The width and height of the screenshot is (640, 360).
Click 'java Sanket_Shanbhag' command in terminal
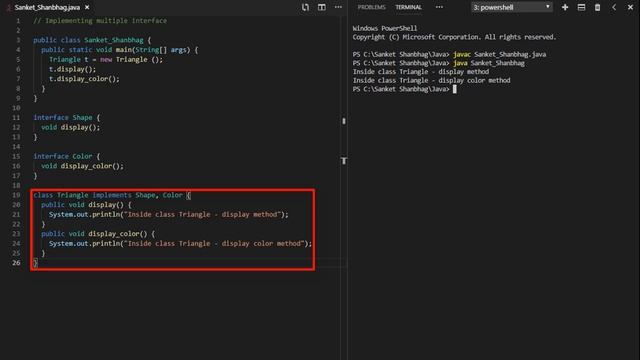(x=489, y=63)
